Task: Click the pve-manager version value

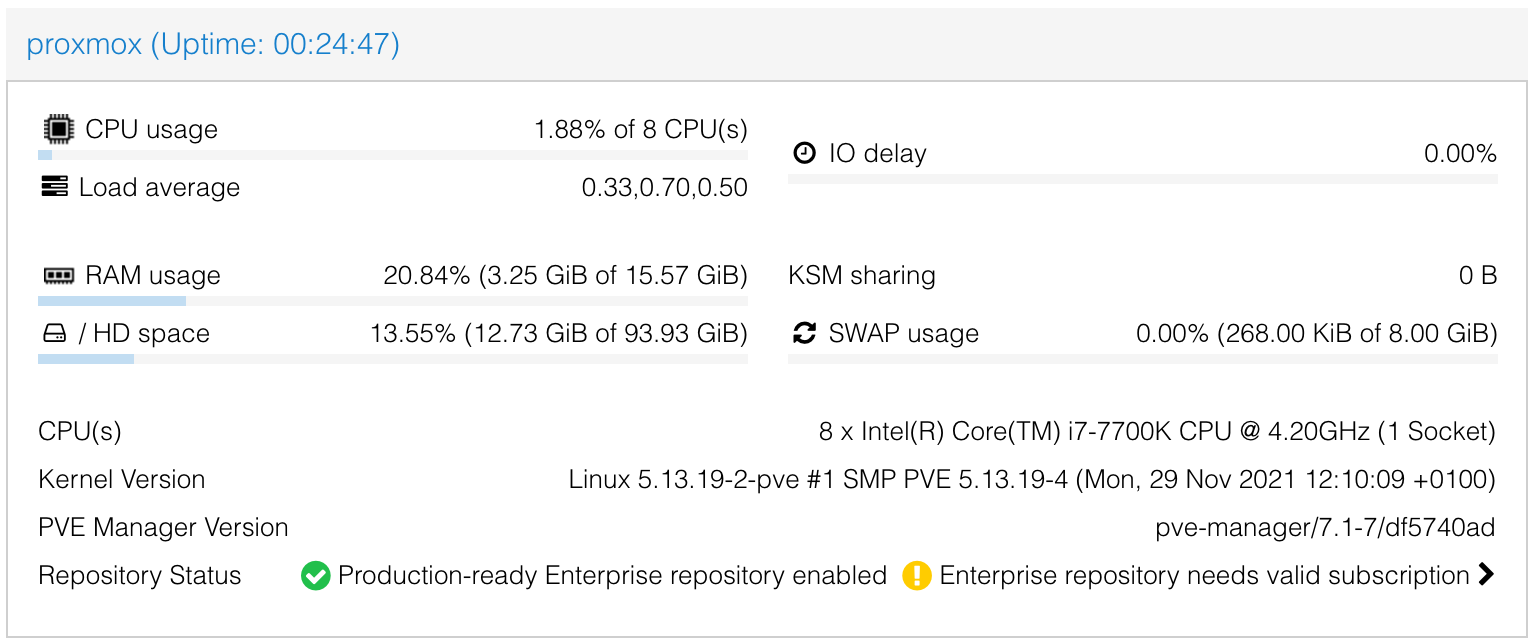Action: point(1326,528)
